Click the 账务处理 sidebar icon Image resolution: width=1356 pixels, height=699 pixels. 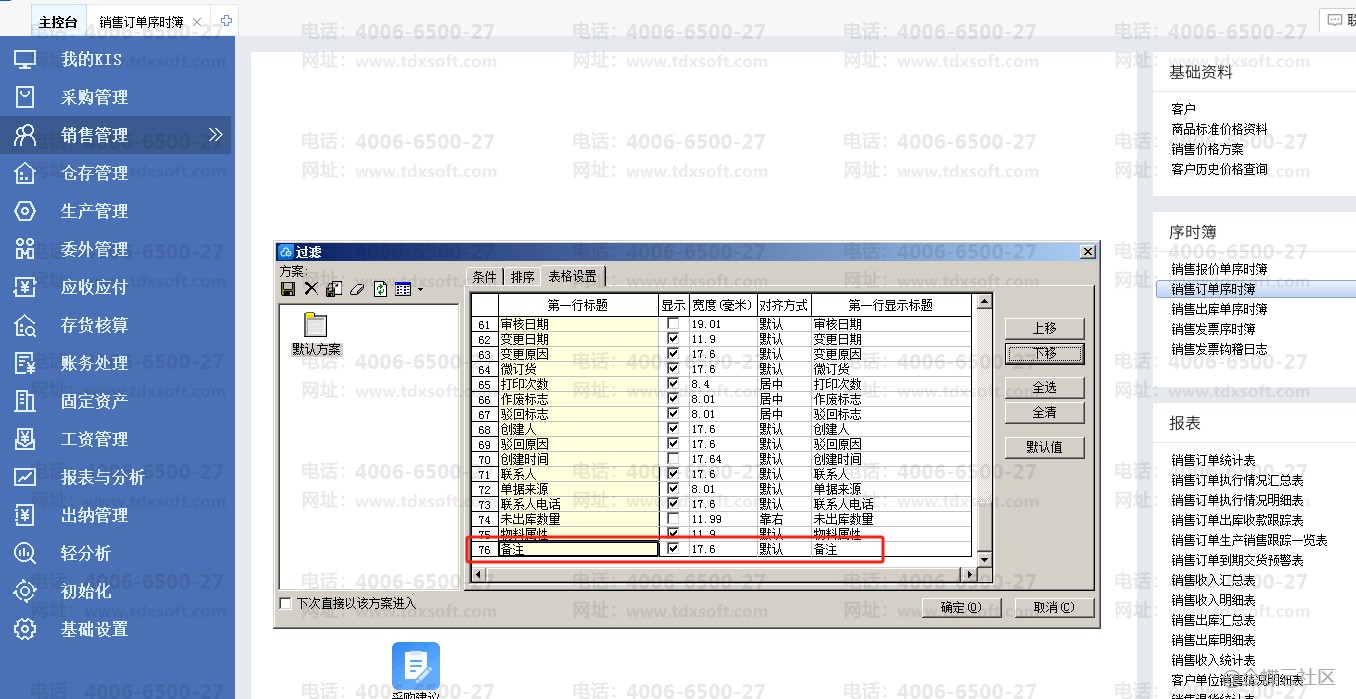coord(25,363)
